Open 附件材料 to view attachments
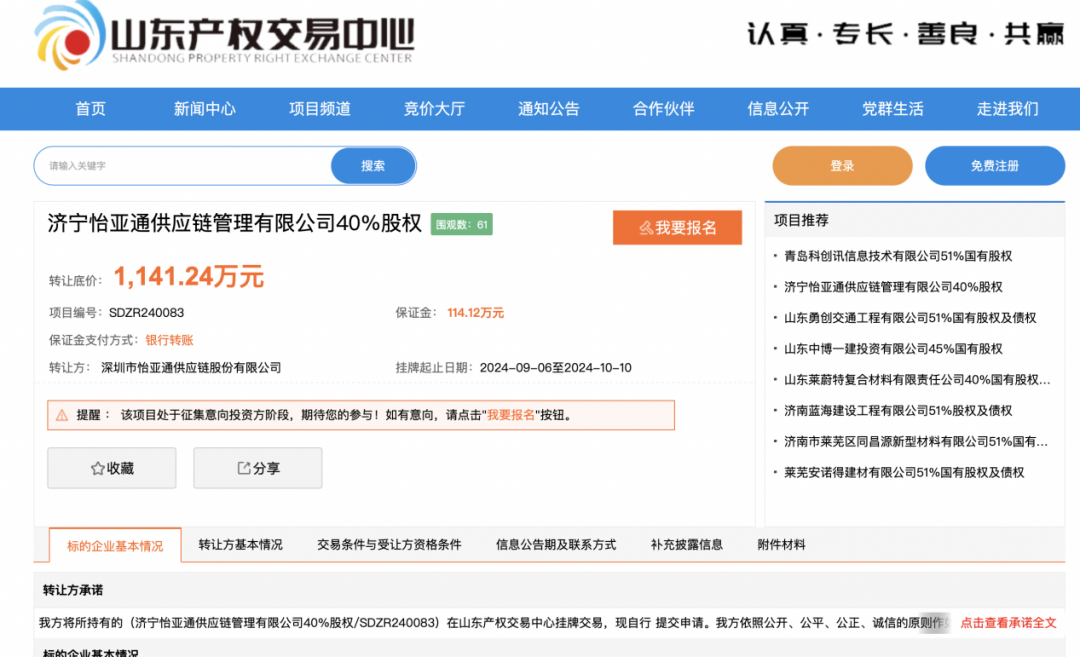 pos(784,545)
